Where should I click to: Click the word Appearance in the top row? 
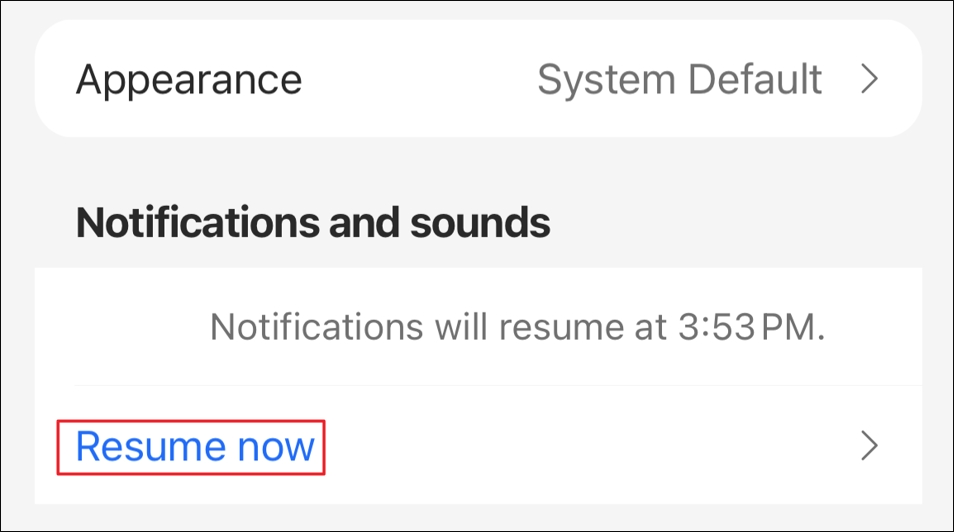click(189, 79)
